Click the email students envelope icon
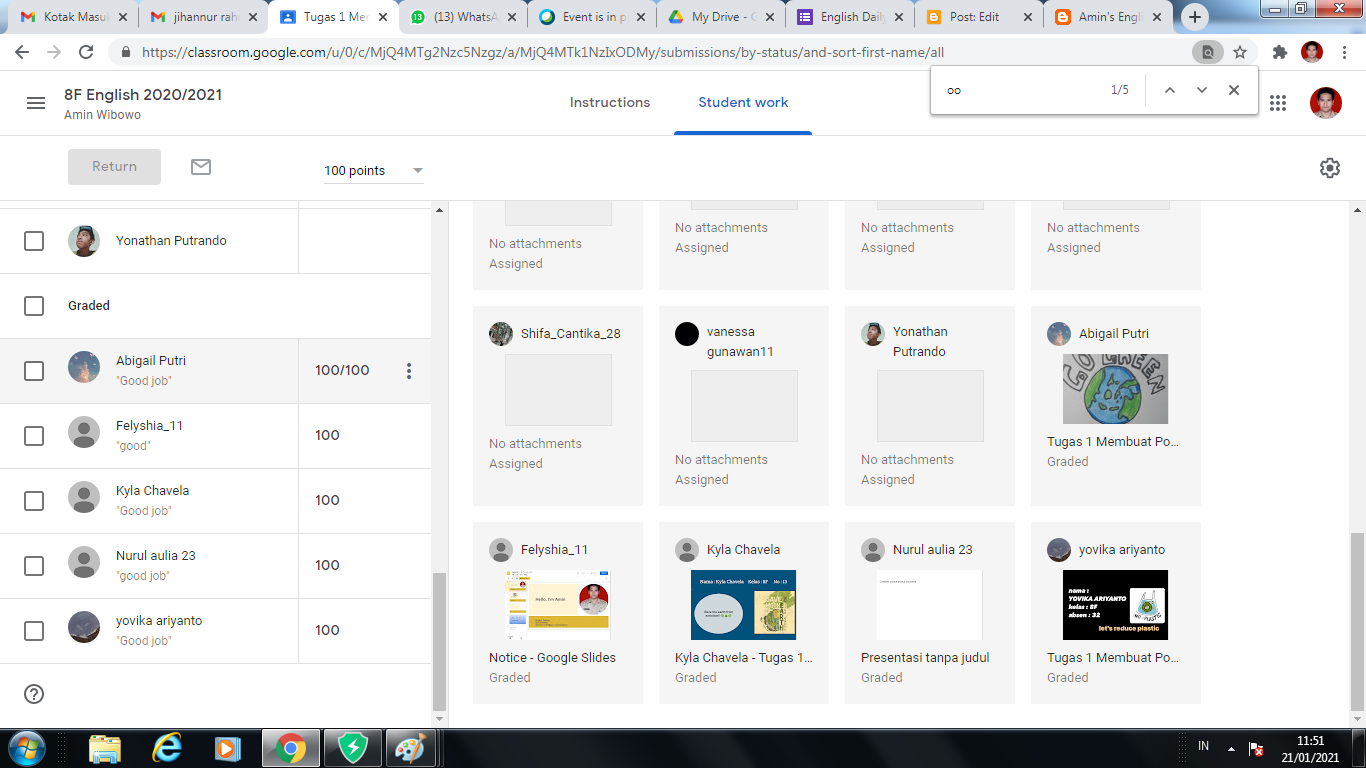1366x768 pixels. [201, 167]
